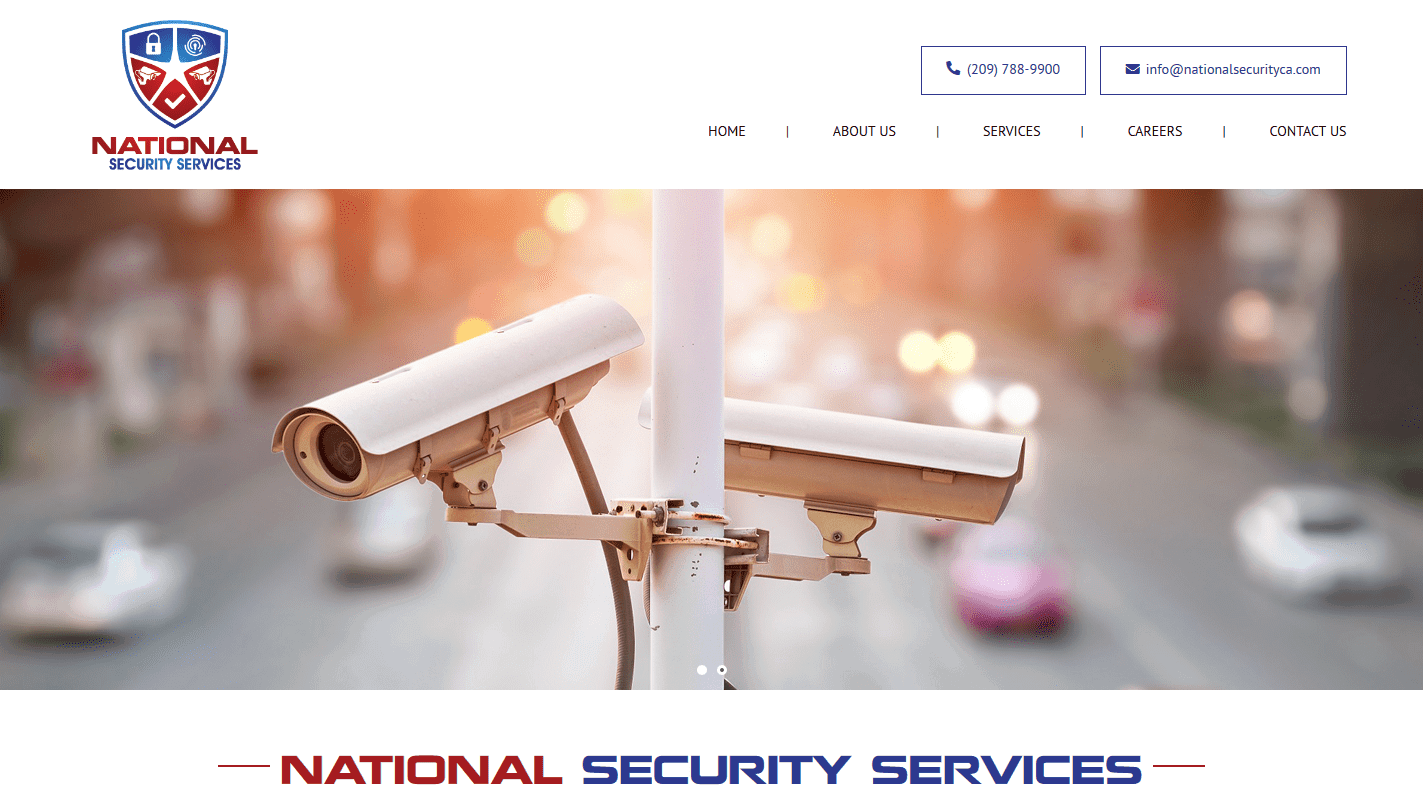Click the fingerprint icon in the shield logo

[193, 43]
